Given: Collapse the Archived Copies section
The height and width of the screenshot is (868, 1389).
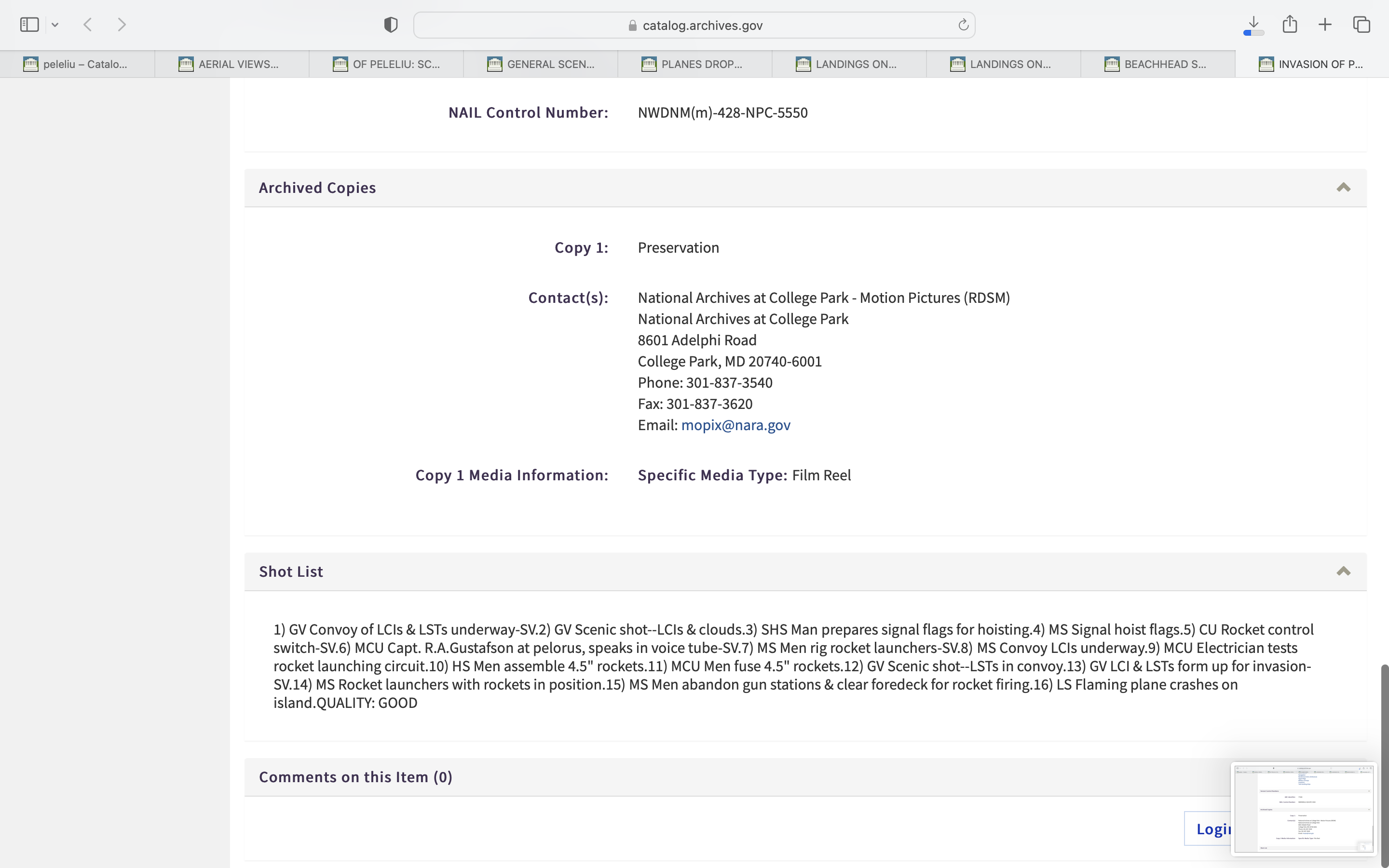Looking at the screenshot, I should (x=1343, y=188).
